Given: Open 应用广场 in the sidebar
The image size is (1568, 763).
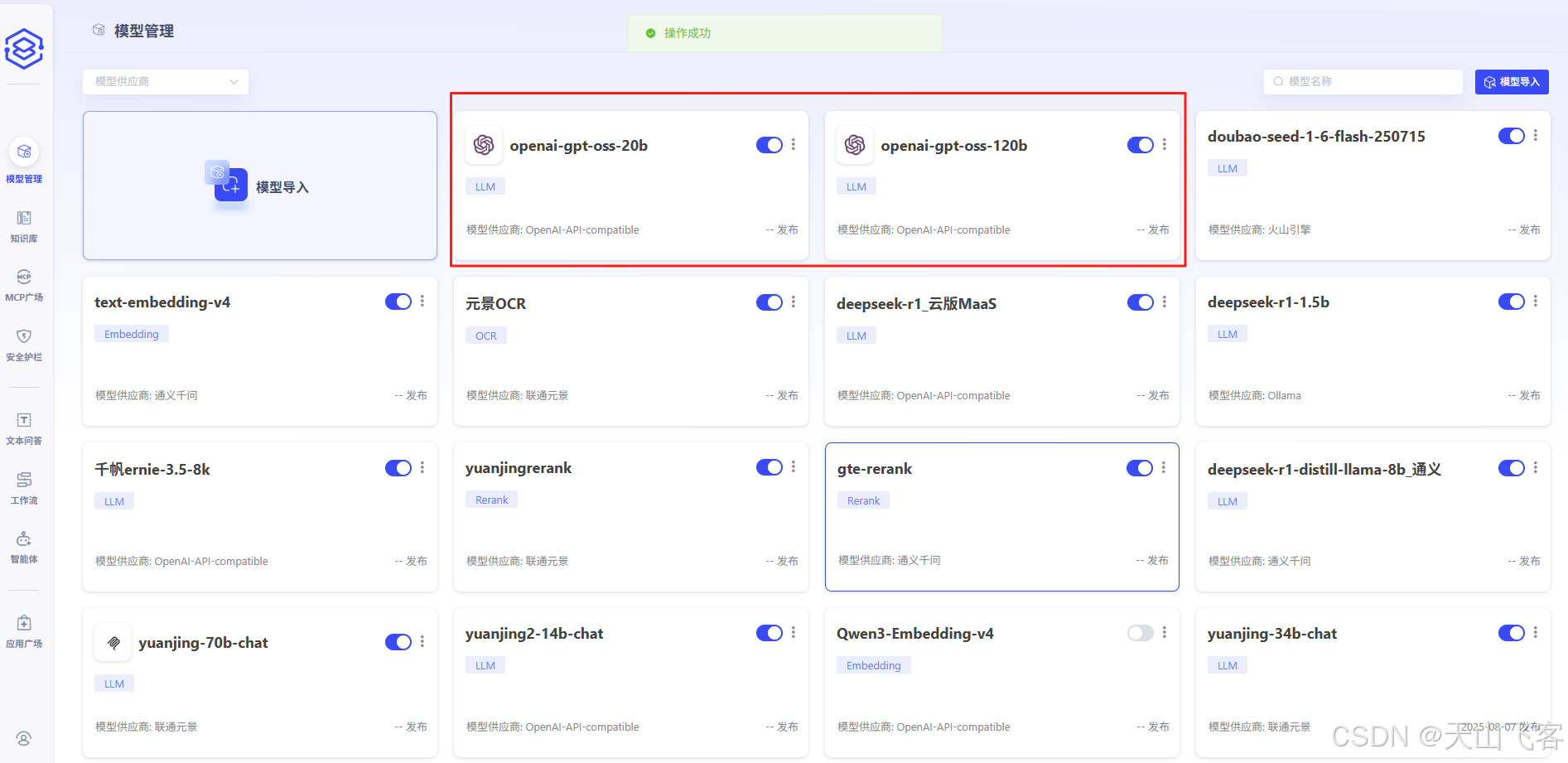Looking at the screenshot, I should [x=24, y=631].
